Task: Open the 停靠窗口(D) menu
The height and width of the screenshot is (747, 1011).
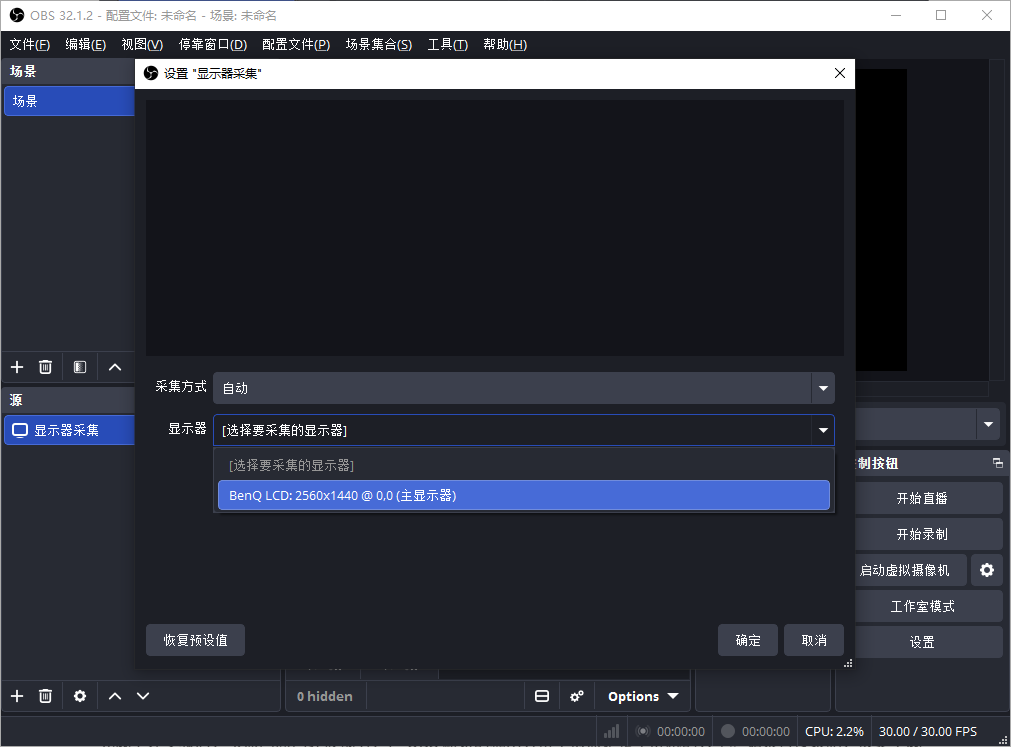Action: point(213,44)
